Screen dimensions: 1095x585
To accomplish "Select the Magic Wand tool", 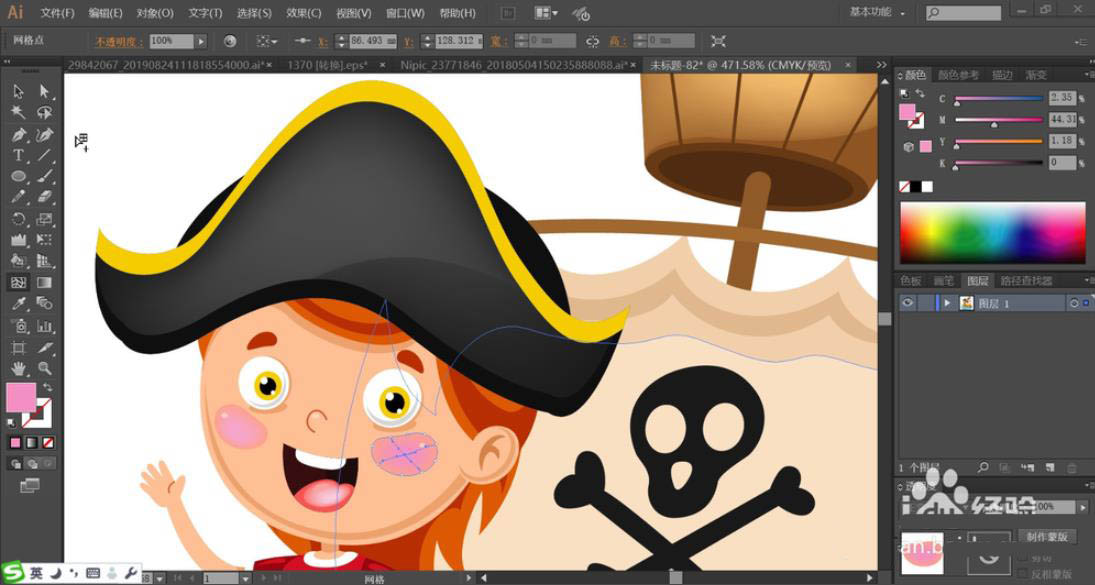I will coord(18,112).
